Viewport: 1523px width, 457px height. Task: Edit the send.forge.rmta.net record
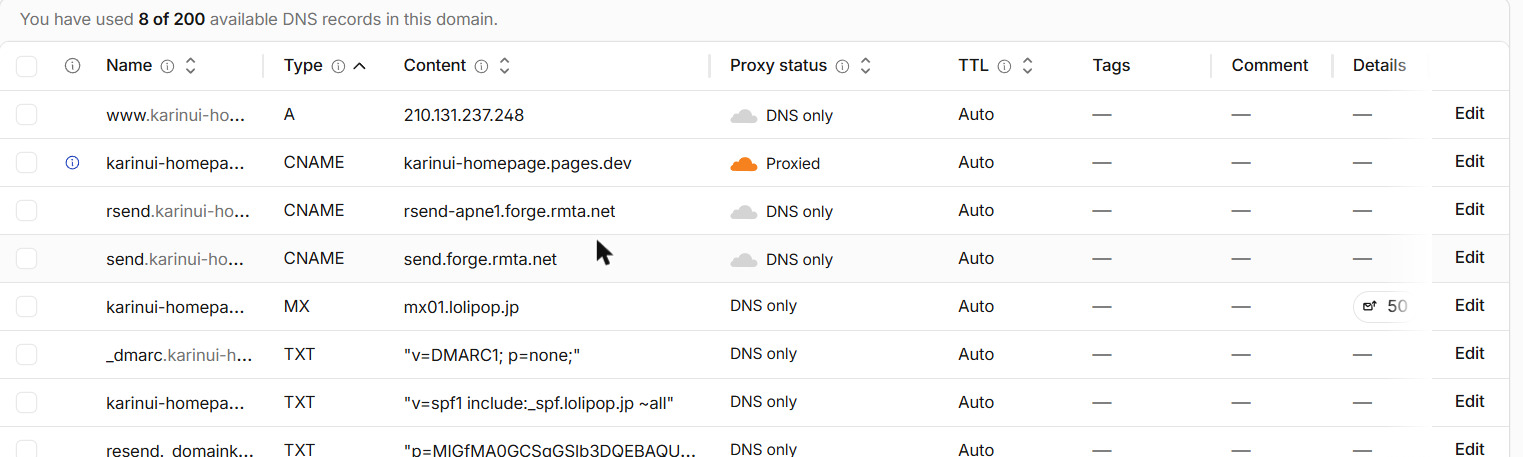1469,258
